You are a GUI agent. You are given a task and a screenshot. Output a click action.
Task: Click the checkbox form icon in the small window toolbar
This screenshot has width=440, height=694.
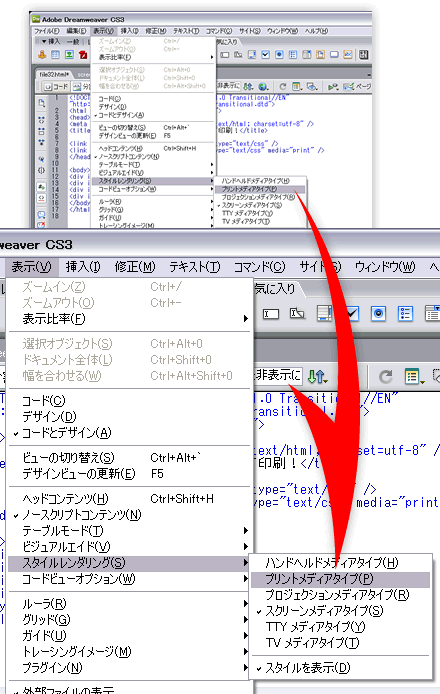265,54
